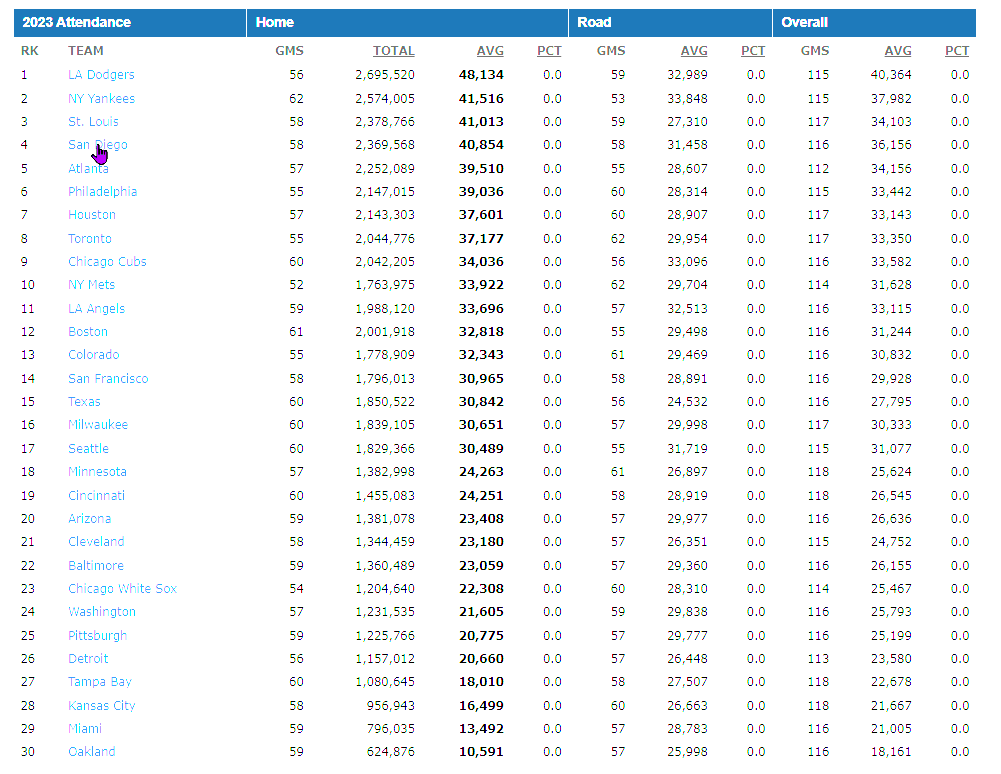Go to the Philadelphia team page
The width and height of the screenshot is (1001, 774).
102,192
